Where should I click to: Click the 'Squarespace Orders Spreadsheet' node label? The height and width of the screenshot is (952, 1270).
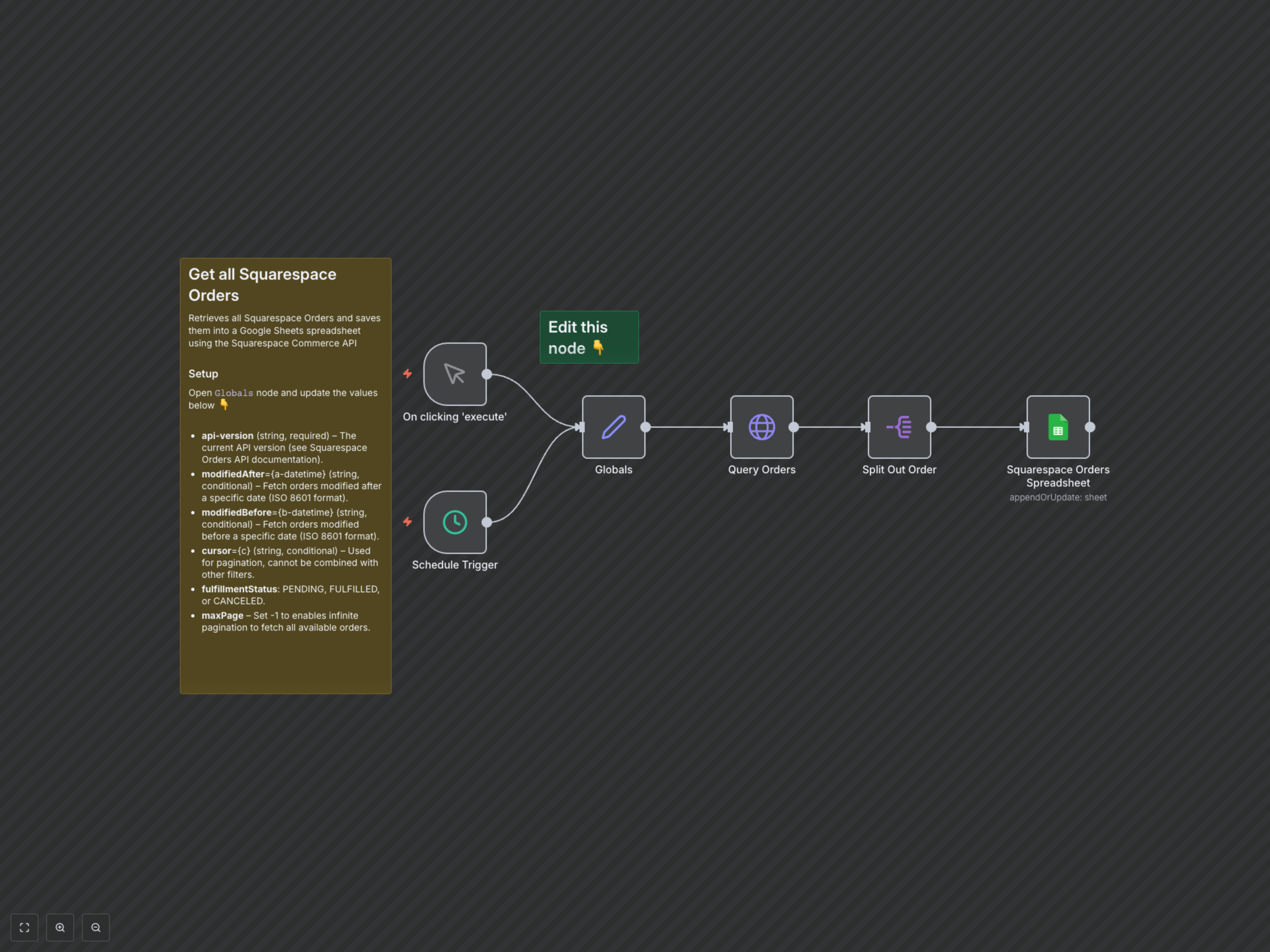tap(1058, 476)
